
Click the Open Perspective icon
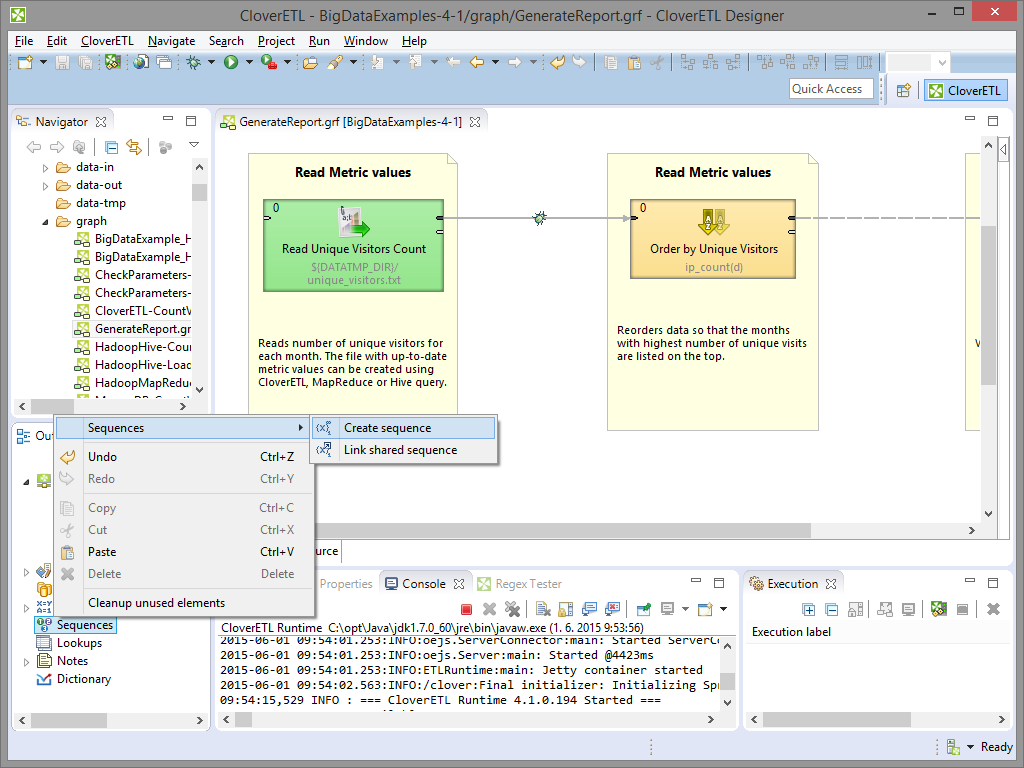click(903, 90)
